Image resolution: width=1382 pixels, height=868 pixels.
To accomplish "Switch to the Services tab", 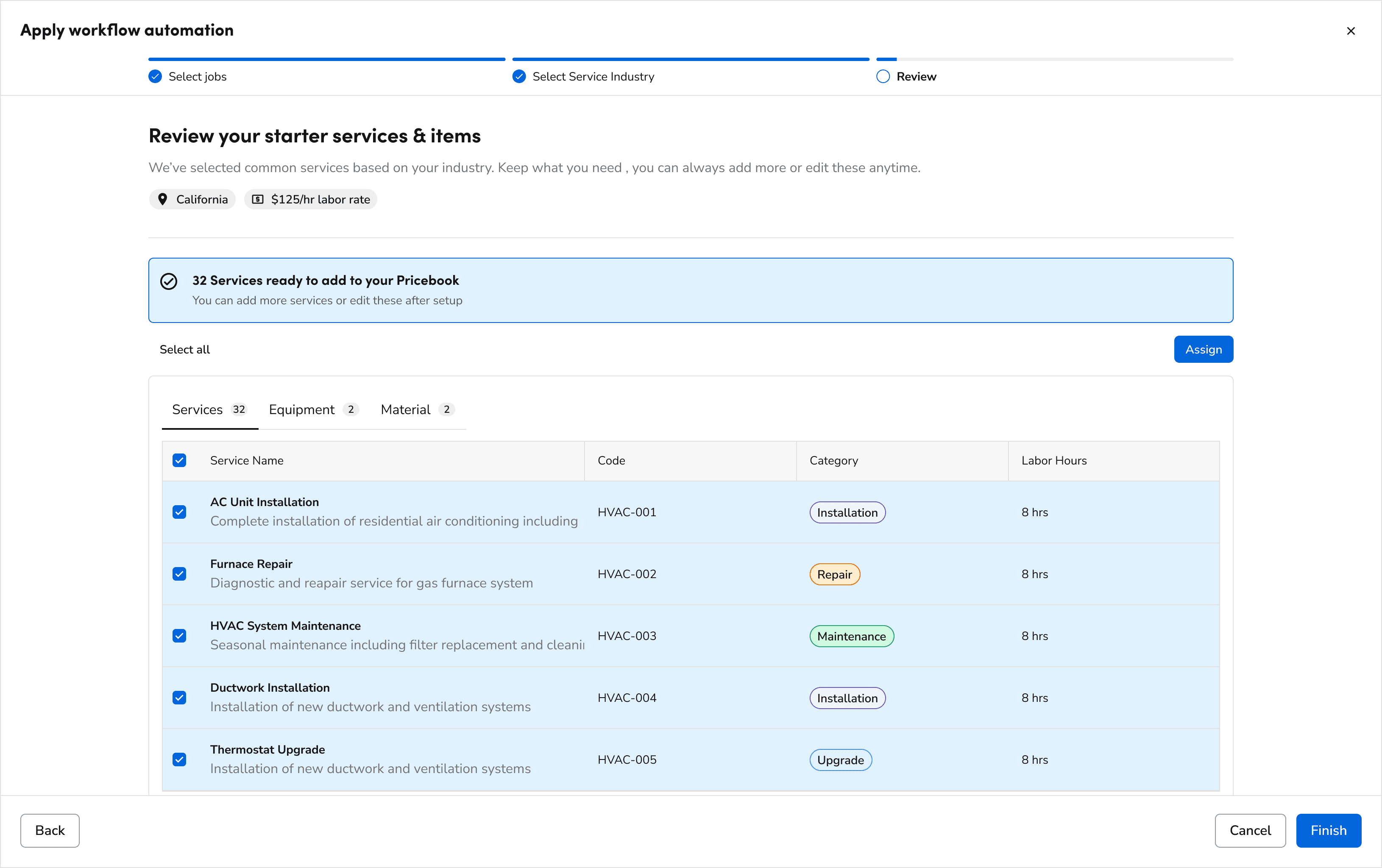I will (x=209, y=409).
